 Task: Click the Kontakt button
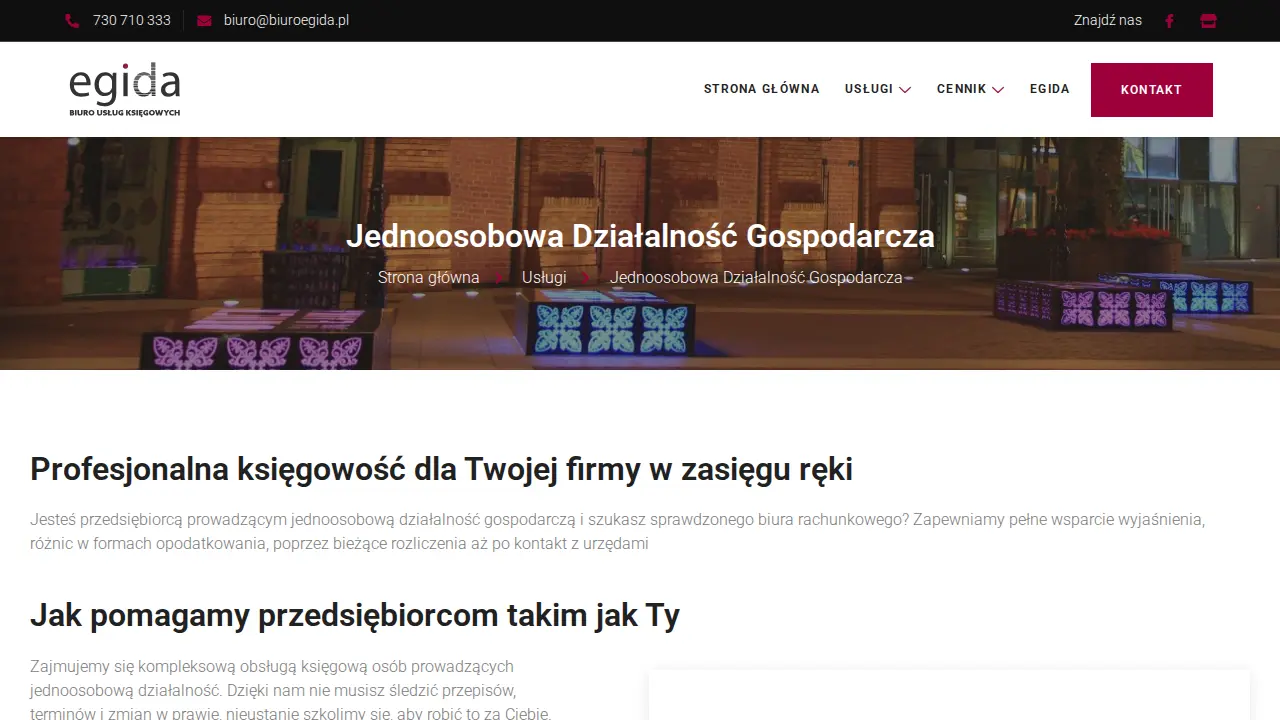coord(1152,90)
